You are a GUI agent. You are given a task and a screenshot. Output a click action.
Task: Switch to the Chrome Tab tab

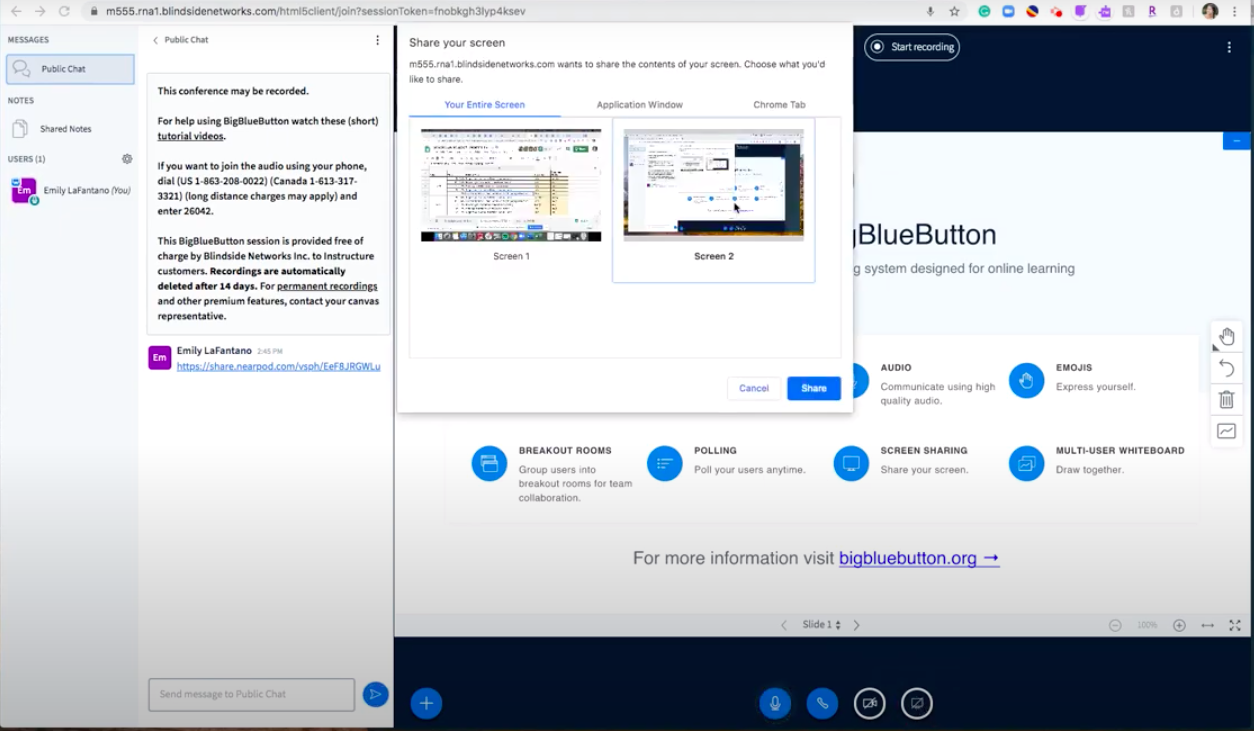[x=779, y=105]
